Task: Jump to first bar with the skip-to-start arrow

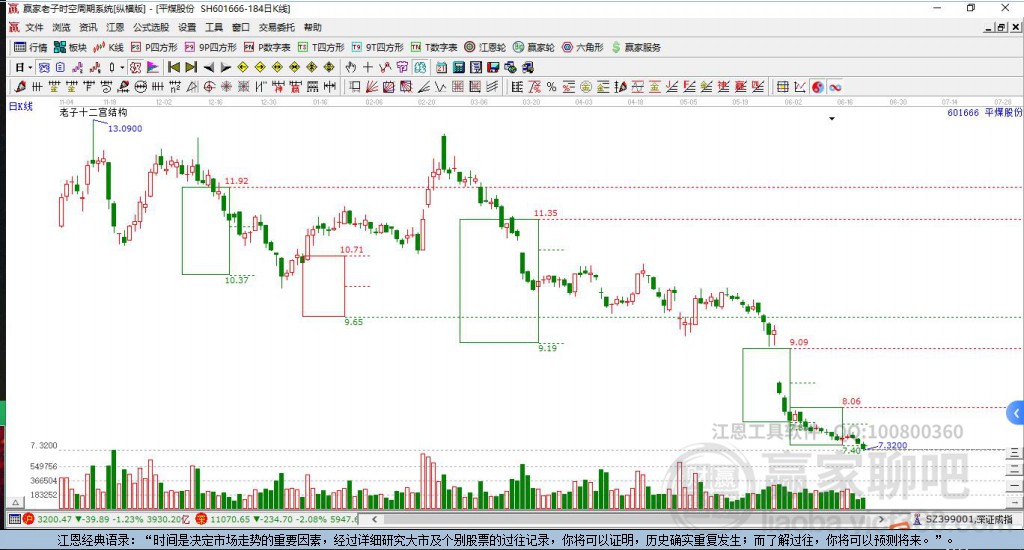Action: tap(174, 67)
